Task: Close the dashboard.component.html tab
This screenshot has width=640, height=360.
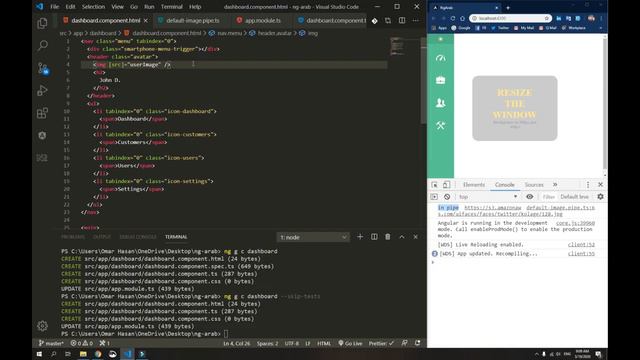Action: [146, 20]
